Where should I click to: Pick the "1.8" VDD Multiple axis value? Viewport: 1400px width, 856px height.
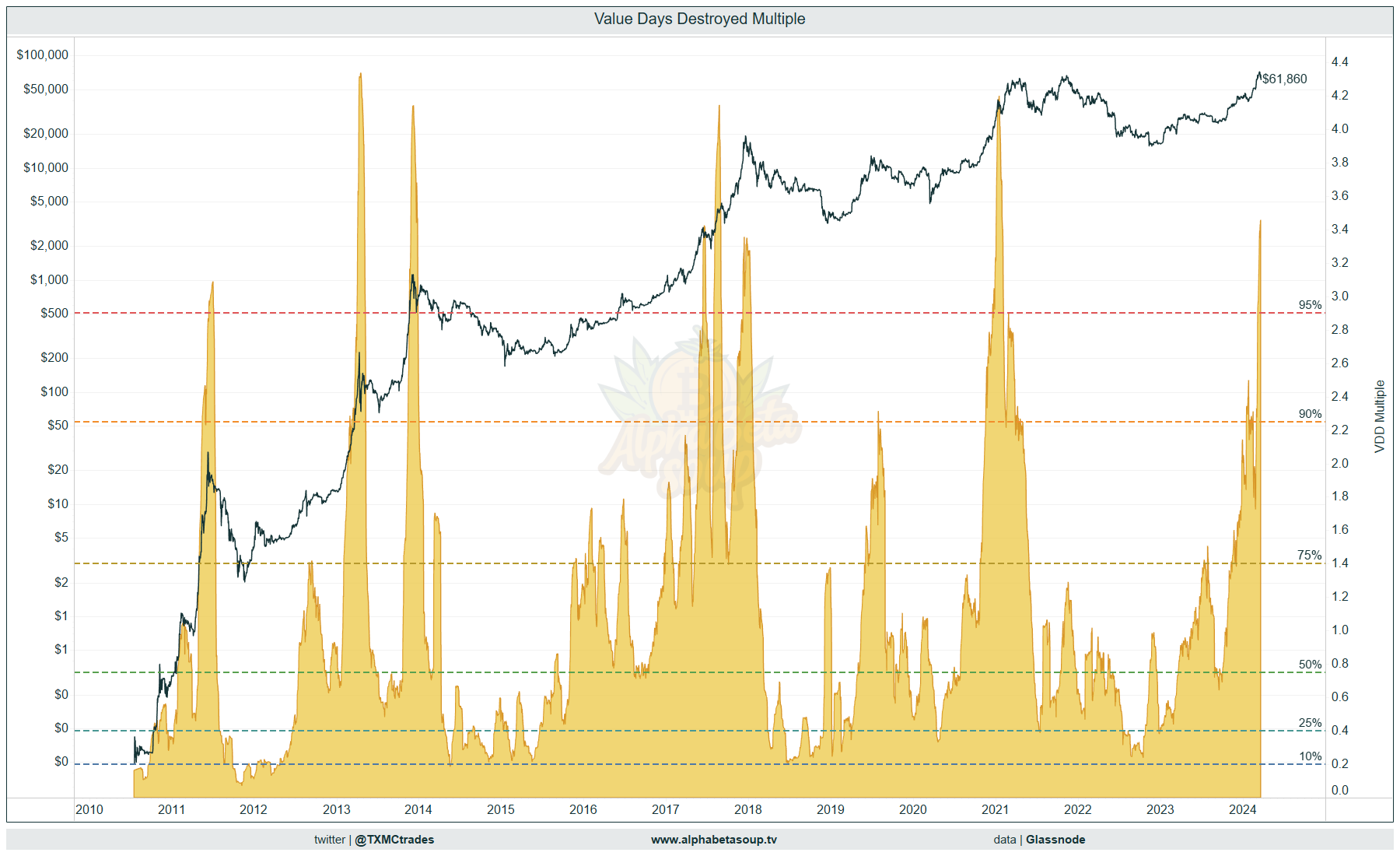(x=1339, y=496)
